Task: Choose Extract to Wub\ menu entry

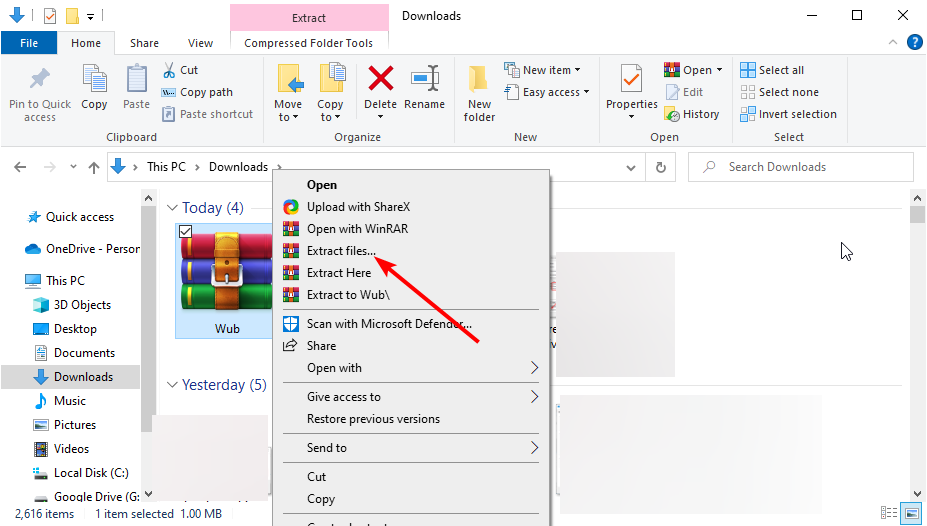Action: tap(411, 295)
